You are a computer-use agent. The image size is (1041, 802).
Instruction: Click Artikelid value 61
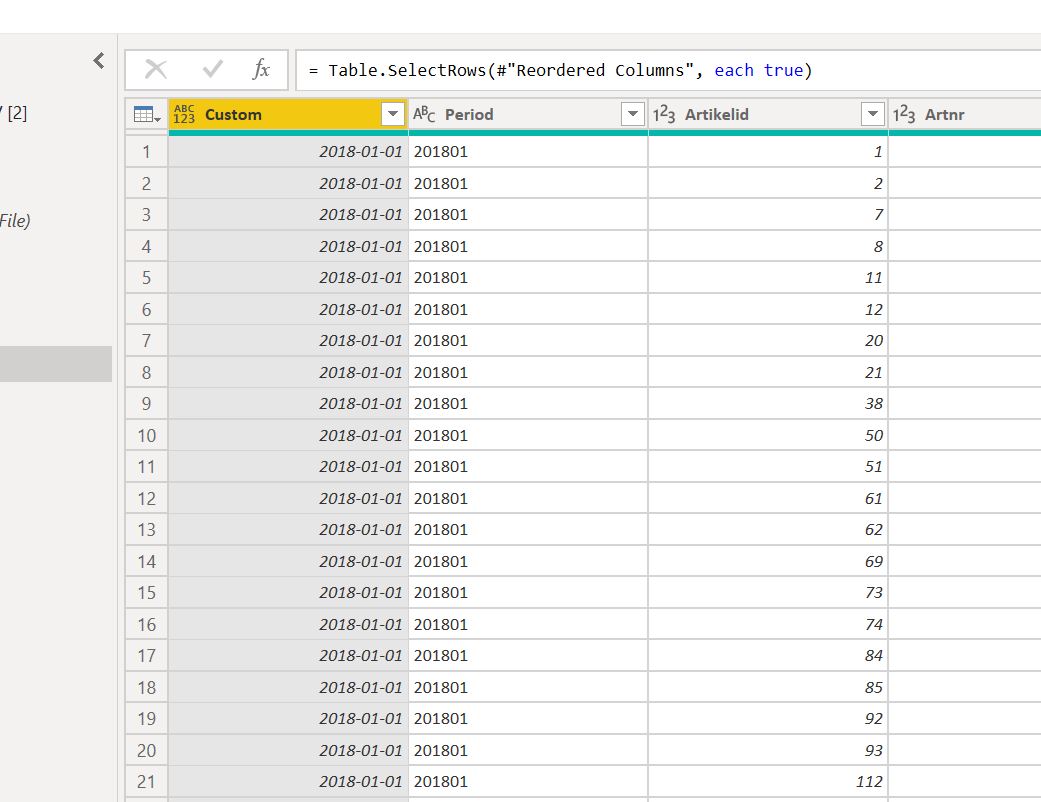[x=767, y=499]
